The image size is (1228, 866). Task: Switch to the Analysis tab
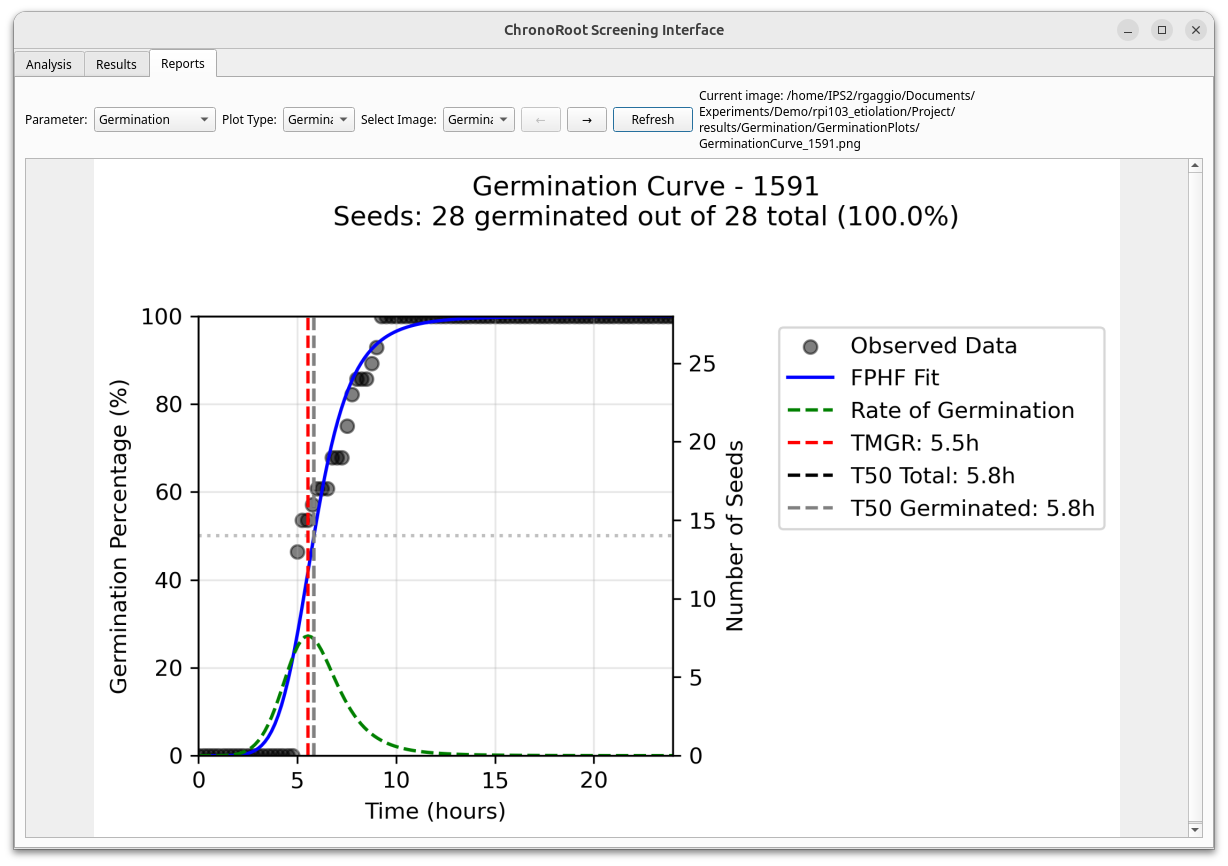point(49,64)
